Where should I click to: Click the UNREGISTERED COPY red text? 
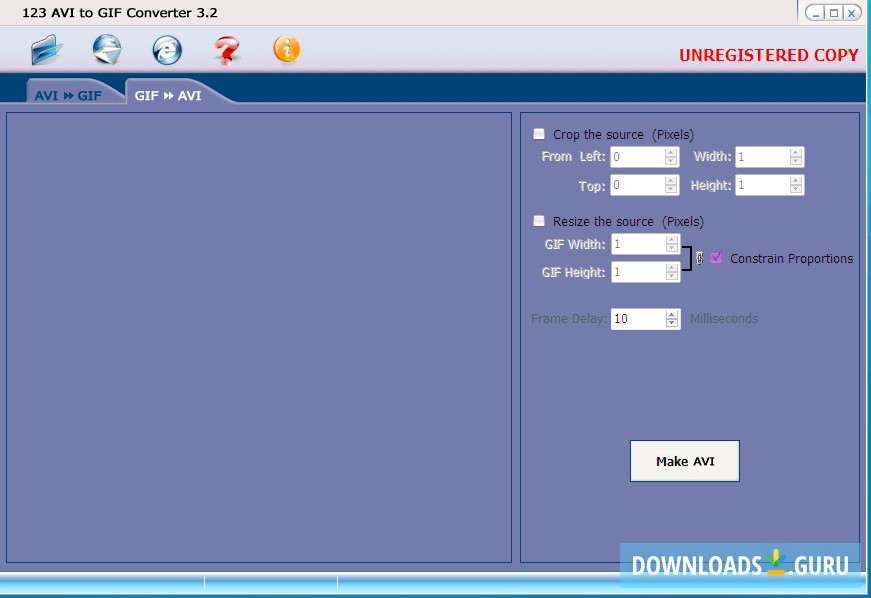point(768,55)
